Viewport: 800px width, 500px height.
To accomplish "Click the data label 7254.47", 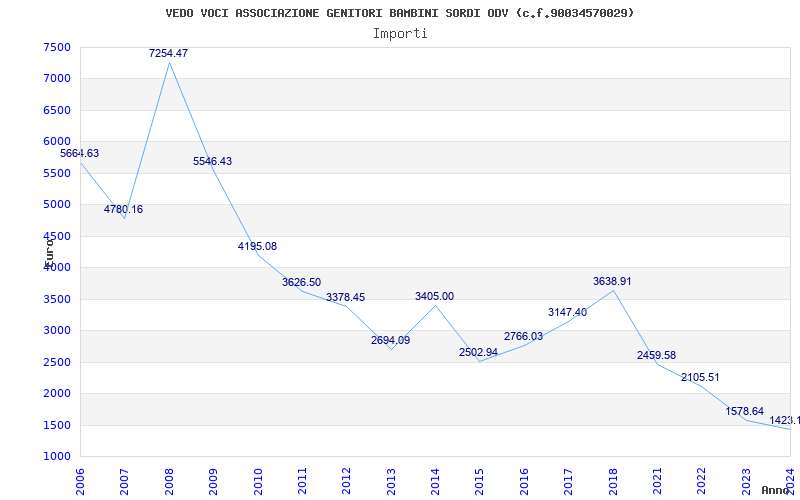I will tap(168, 53).
